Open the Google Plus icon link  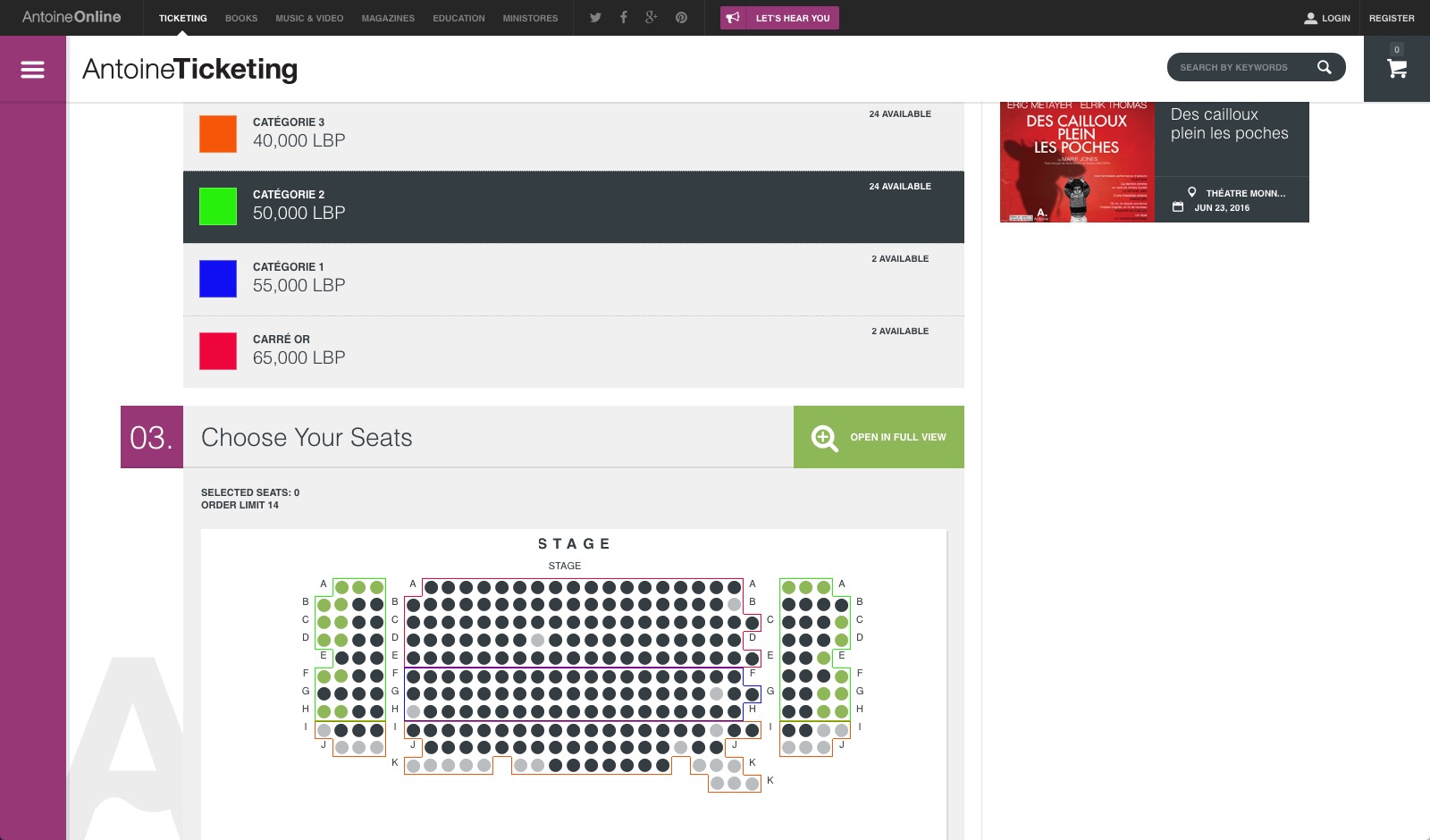tap(652, 18)
